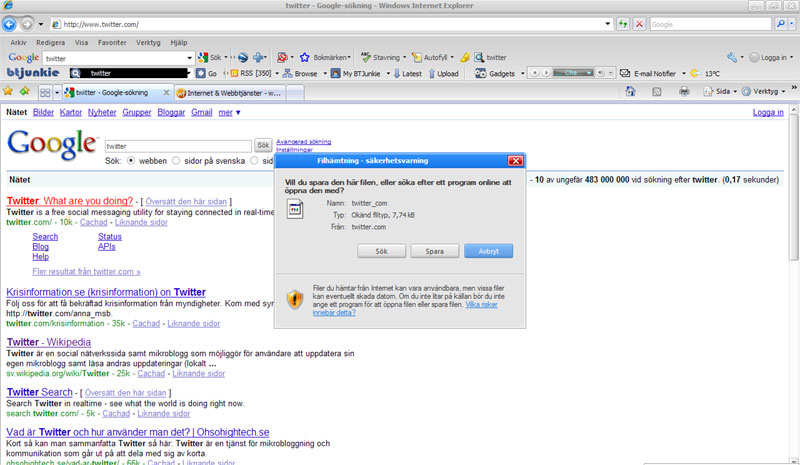The image size is (800, 465).
Task: Click the magnifier search icon by Google box
Action: tap(780, 24)
